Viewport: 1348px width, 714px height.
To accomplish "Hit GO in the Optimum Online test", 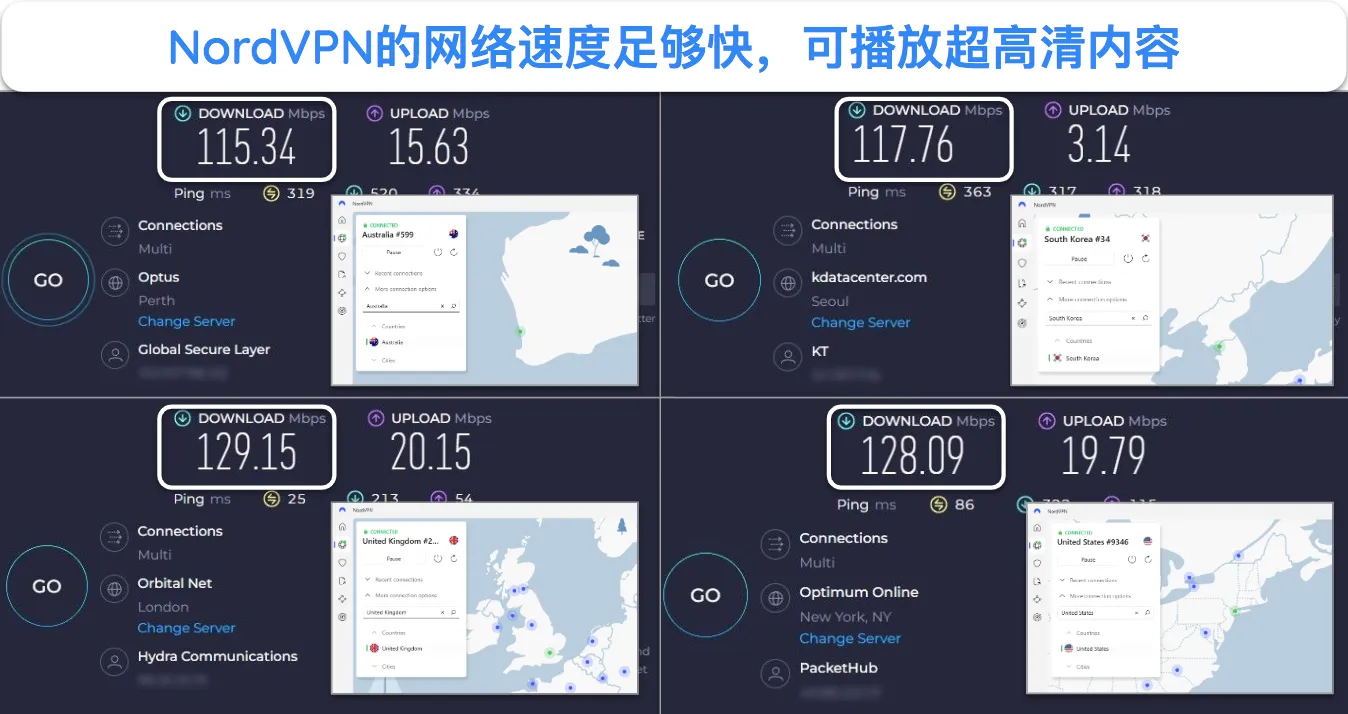I will (x=705, y=595).
